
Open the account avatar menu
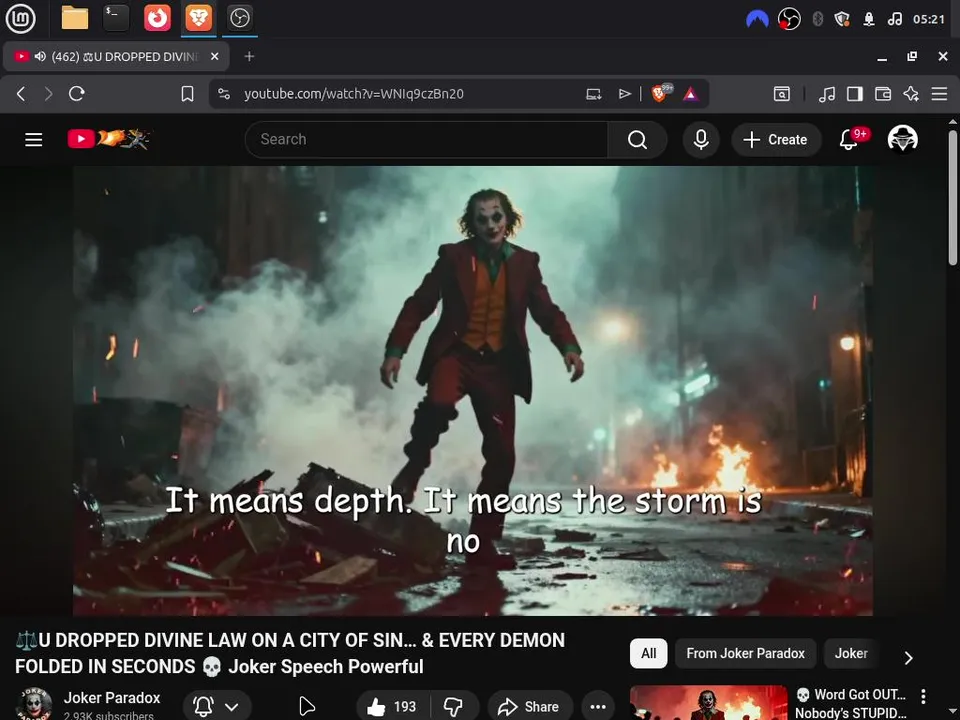coord(902,139)
